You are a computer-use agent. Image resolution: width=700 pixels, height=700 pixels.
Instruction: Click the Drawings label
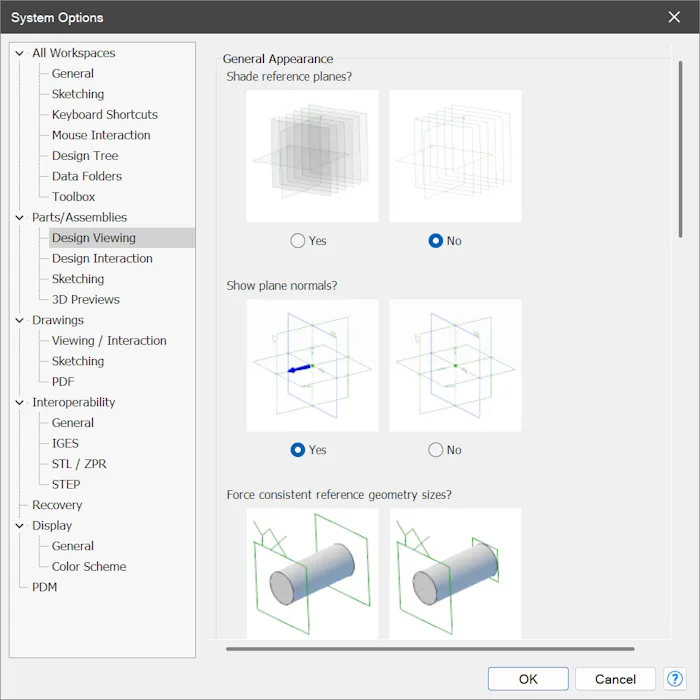point(58,320)
